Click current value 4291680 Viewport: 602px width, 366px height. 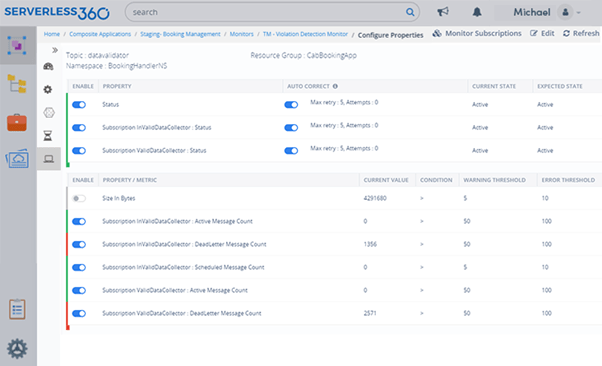(x=375, y=198)
